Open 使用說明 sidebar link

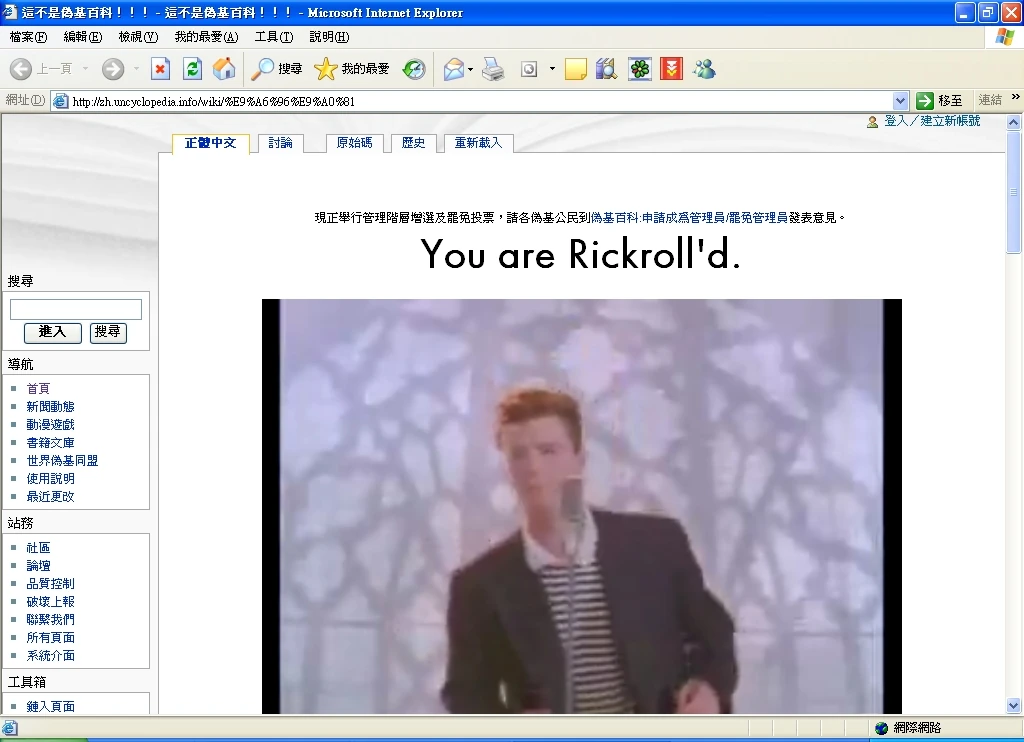click(50, 479)
